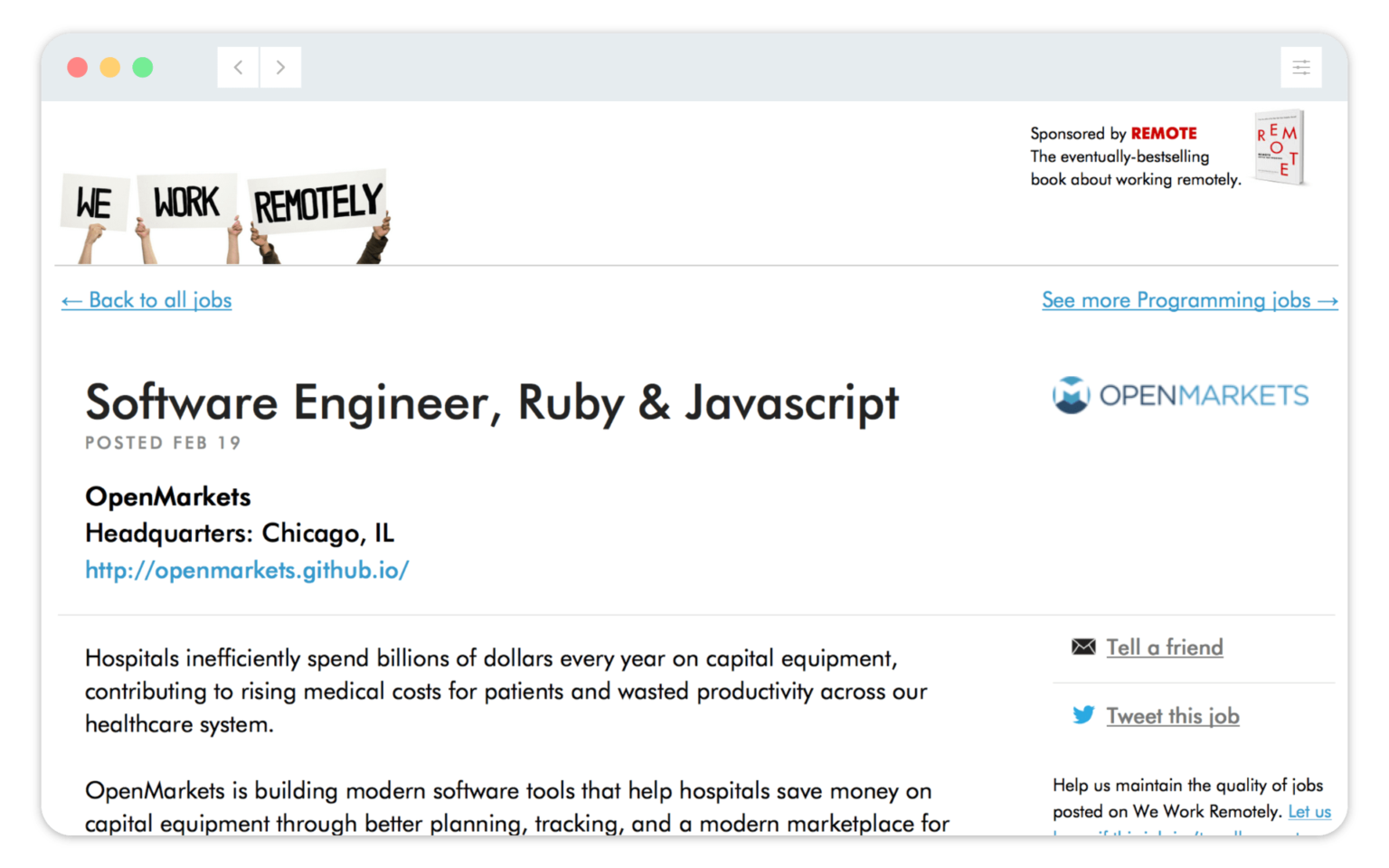This screenshot has width=1389, height=868.
Task: Open See more Programming jobs
Action: click(x=1189, y=300)
